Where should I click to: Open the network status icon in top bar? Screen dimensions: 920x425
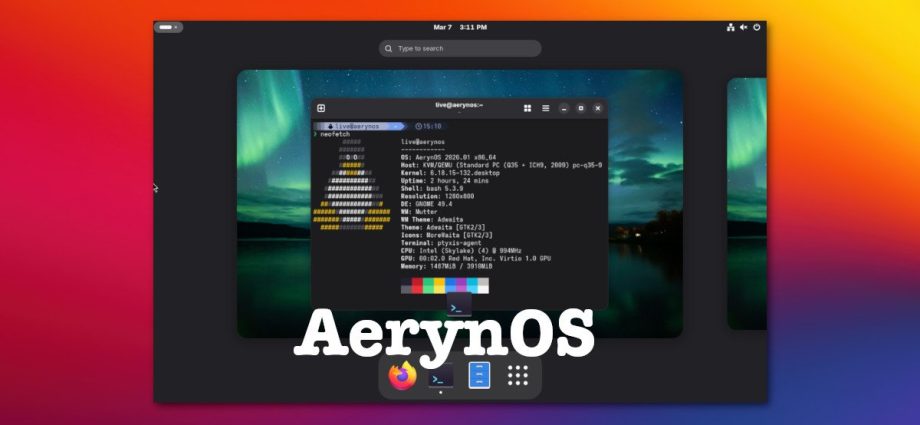[730, 27]
